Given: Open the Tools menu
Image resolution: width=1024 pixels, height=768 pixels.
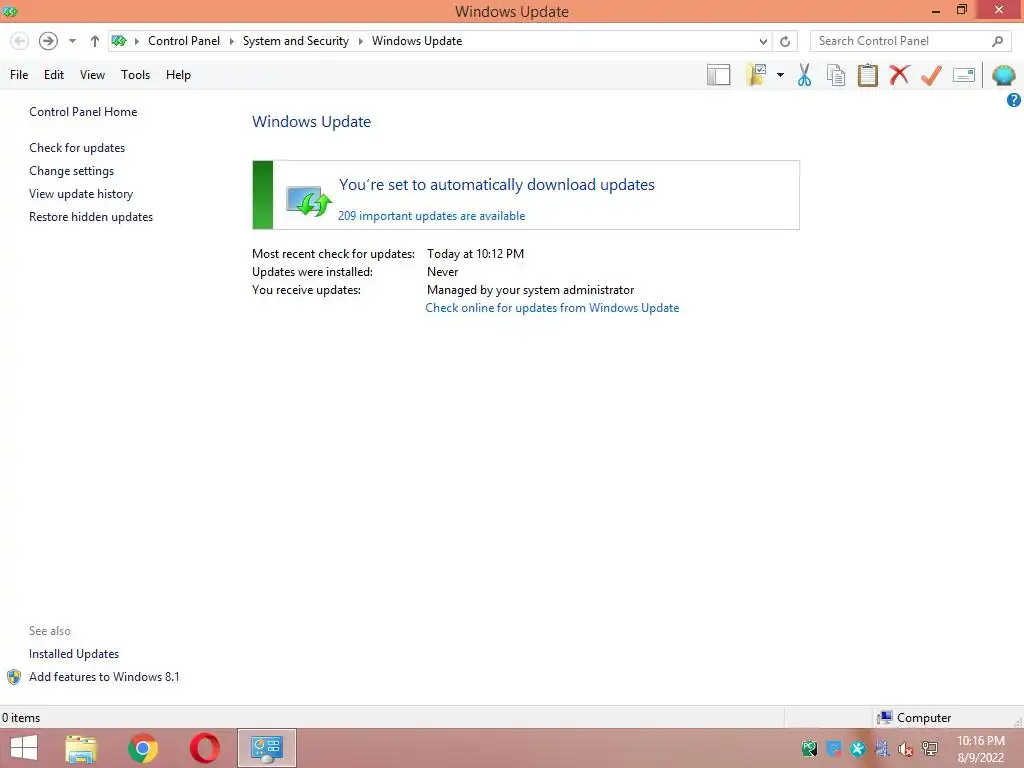Looking at the screenshot, I should [135, 75].
